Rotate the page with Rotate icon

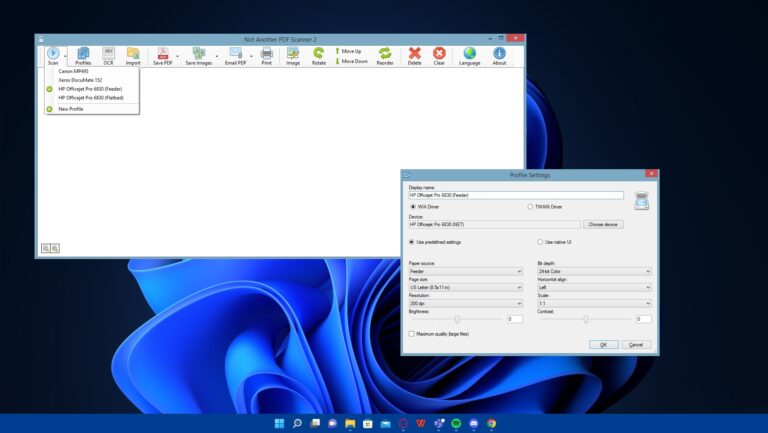pos(318,55)
